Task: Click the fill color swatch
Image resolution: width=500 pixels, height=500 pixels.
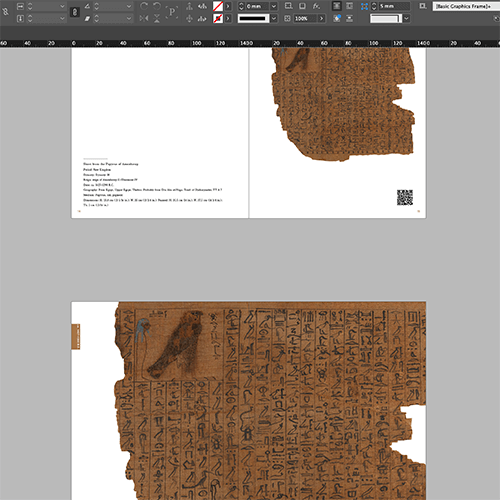Action: click(218, 6)
